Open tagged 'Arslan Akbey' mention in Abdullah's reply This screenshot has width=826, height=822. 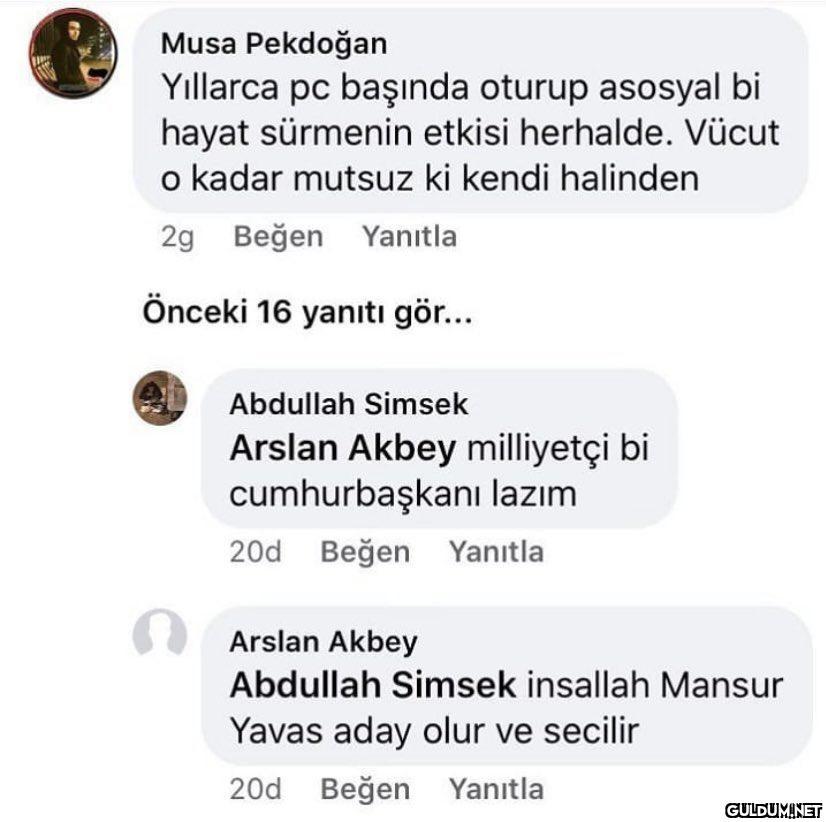[343, 448]
